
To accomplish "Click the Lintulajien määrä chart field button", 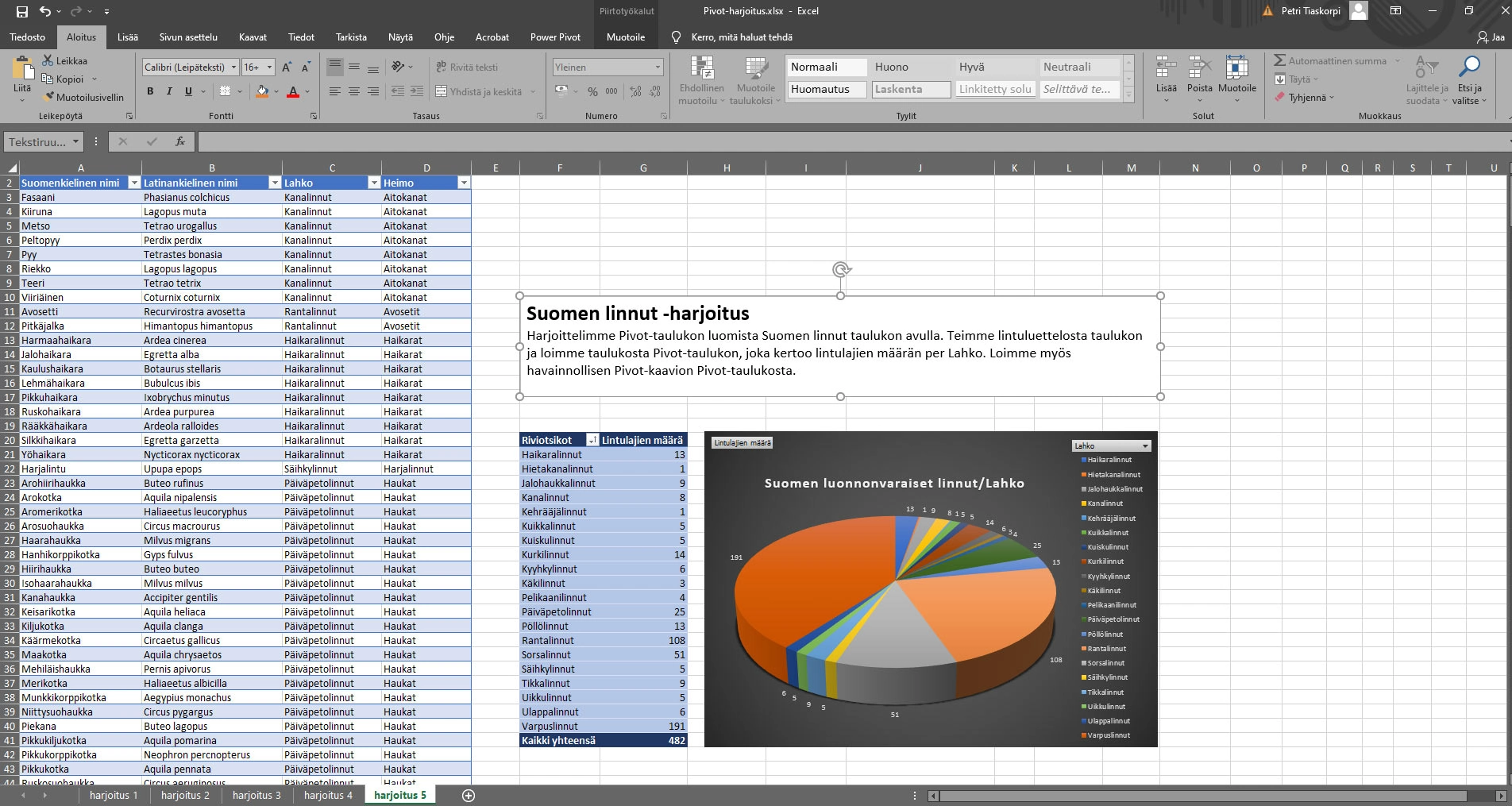I will click(742, 443).
